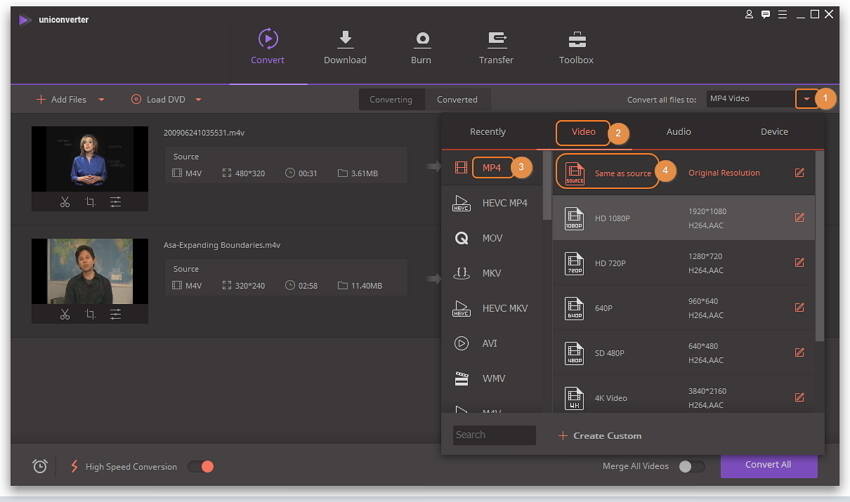Open effects for Asa-Expanding Boundaries video

coord(115,314)
